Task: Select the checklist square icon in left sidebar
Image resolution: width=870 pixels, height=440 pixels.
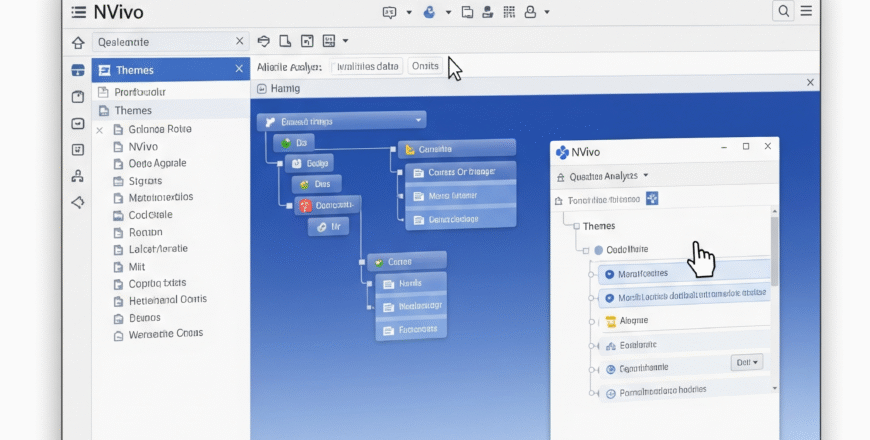Action: click(78, 150)
